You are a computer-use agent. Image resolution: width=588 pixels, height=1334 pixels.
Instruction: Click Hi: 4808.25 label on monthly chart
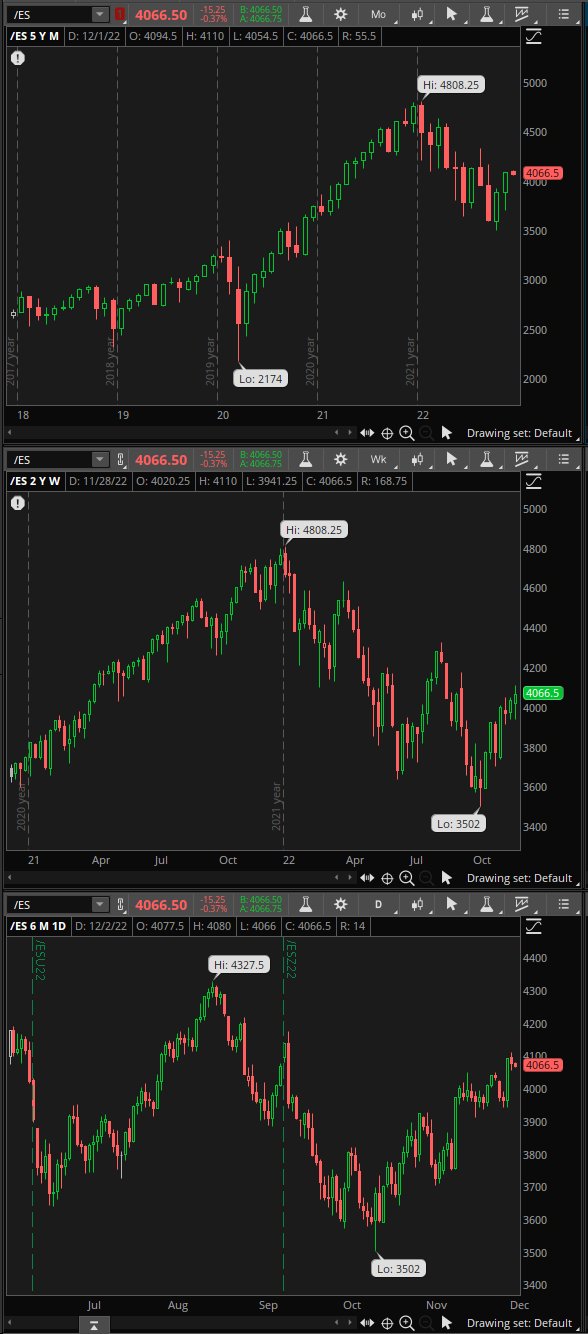click(x=451, y=85)
